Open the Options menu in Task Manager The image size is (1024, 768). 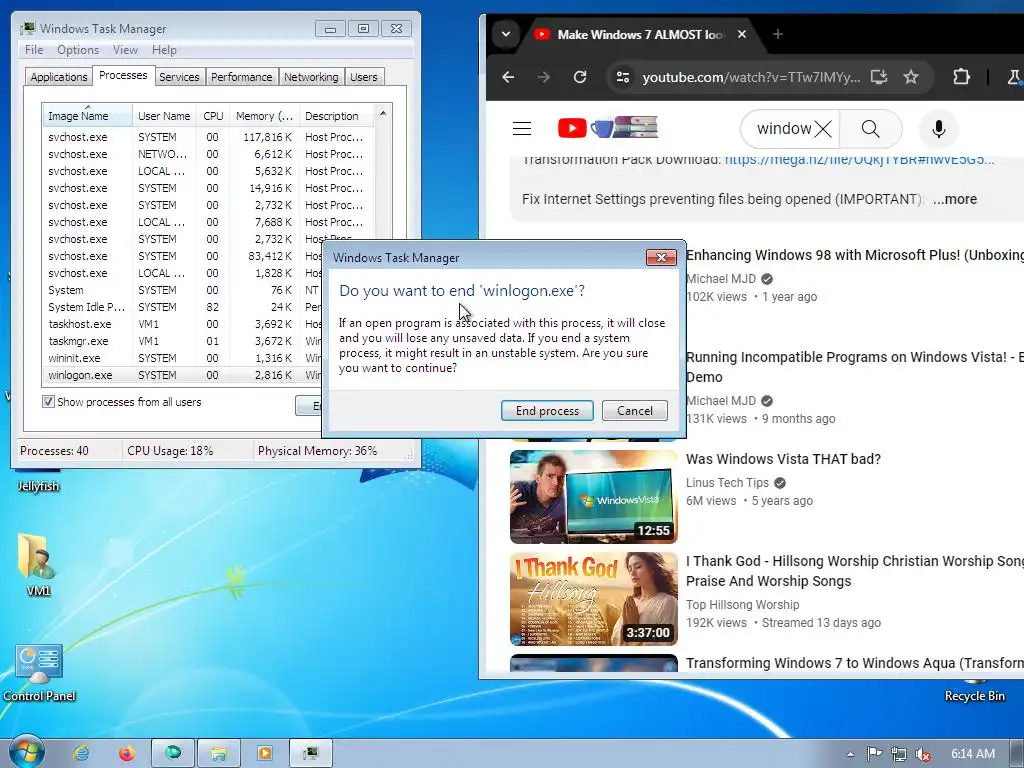(78, 50)
